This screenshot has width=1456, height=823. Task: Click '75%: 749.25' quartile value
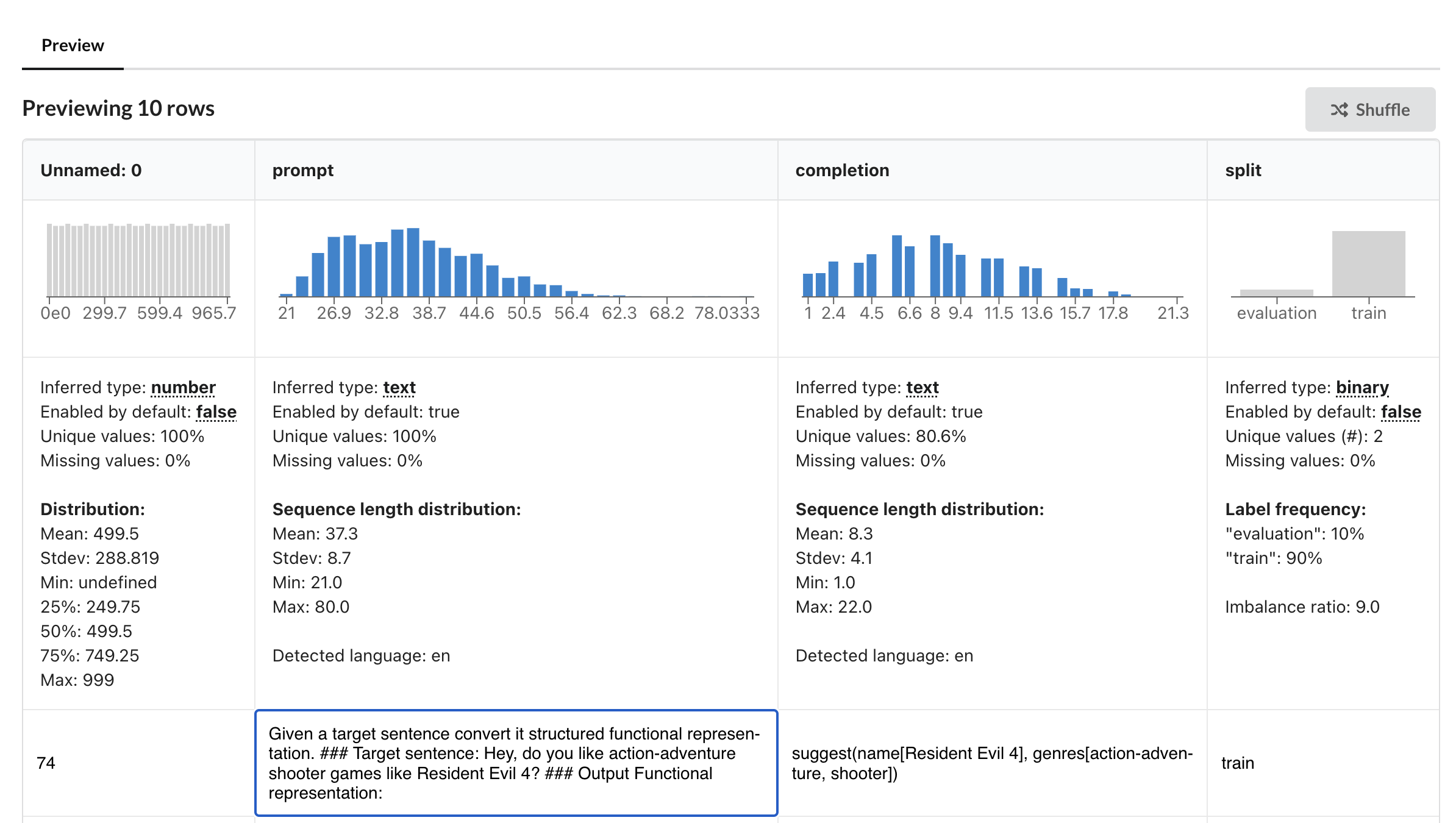90,656
